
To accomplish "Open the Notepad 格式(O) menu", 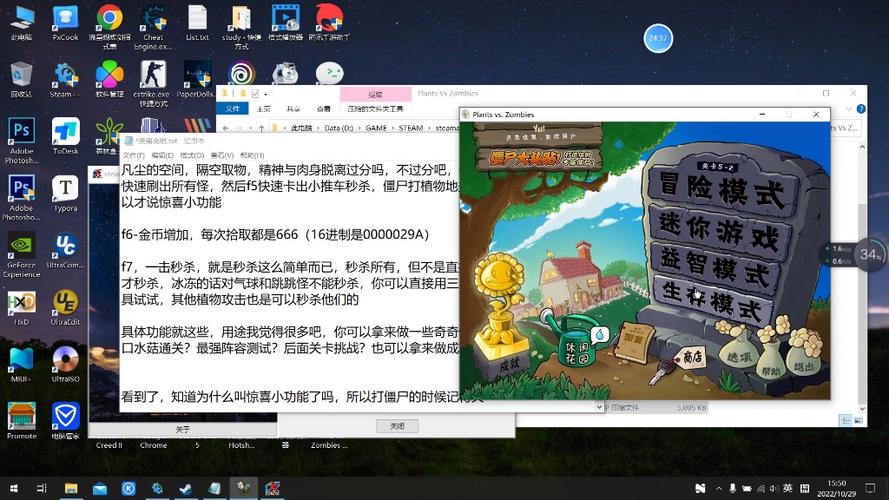I will click(x=189, y=156).
